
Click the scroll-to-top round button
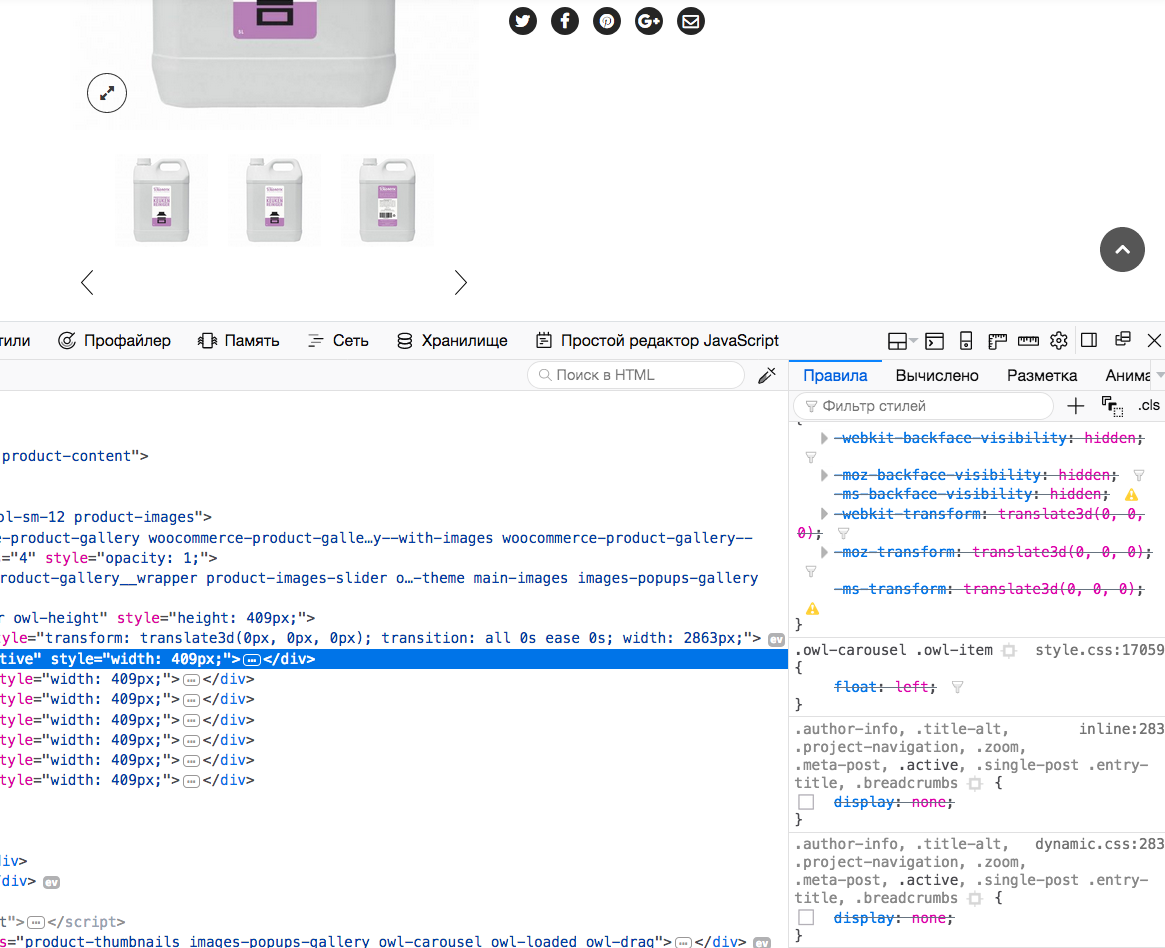[1122, 250]
